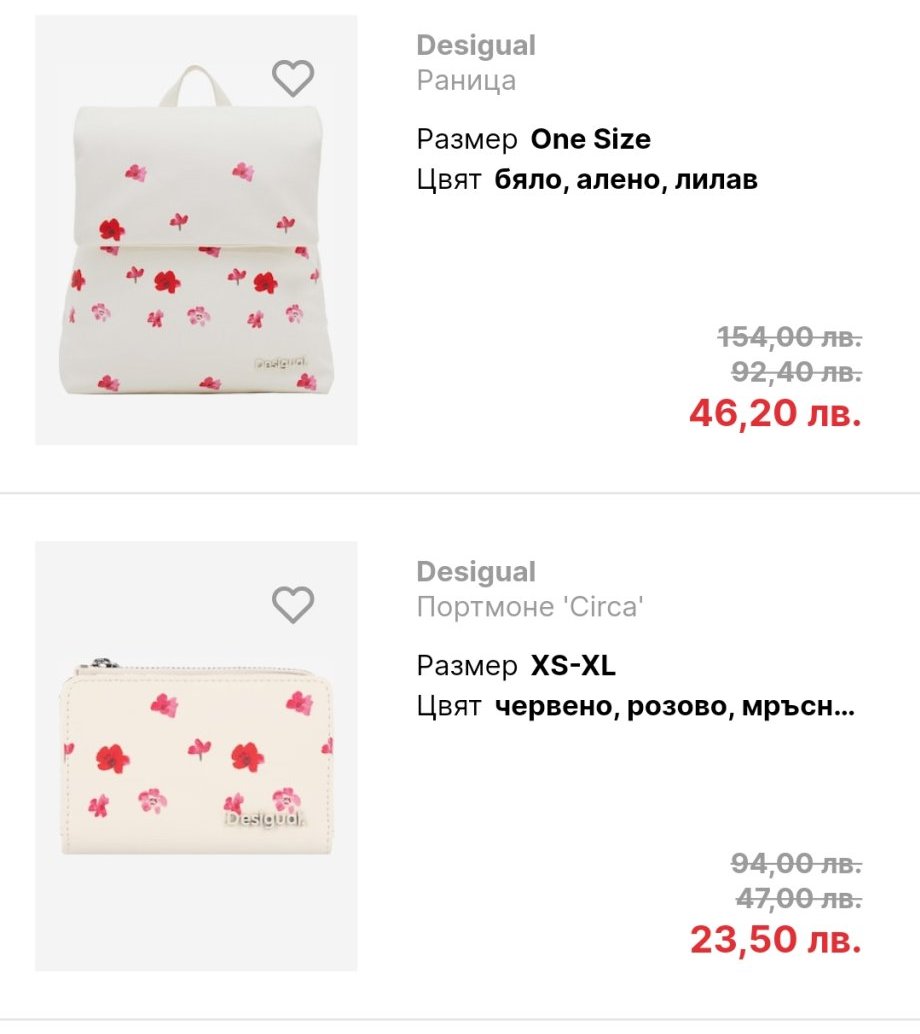
Task: Select the XS-XL size label
Action: coord(573,665)
